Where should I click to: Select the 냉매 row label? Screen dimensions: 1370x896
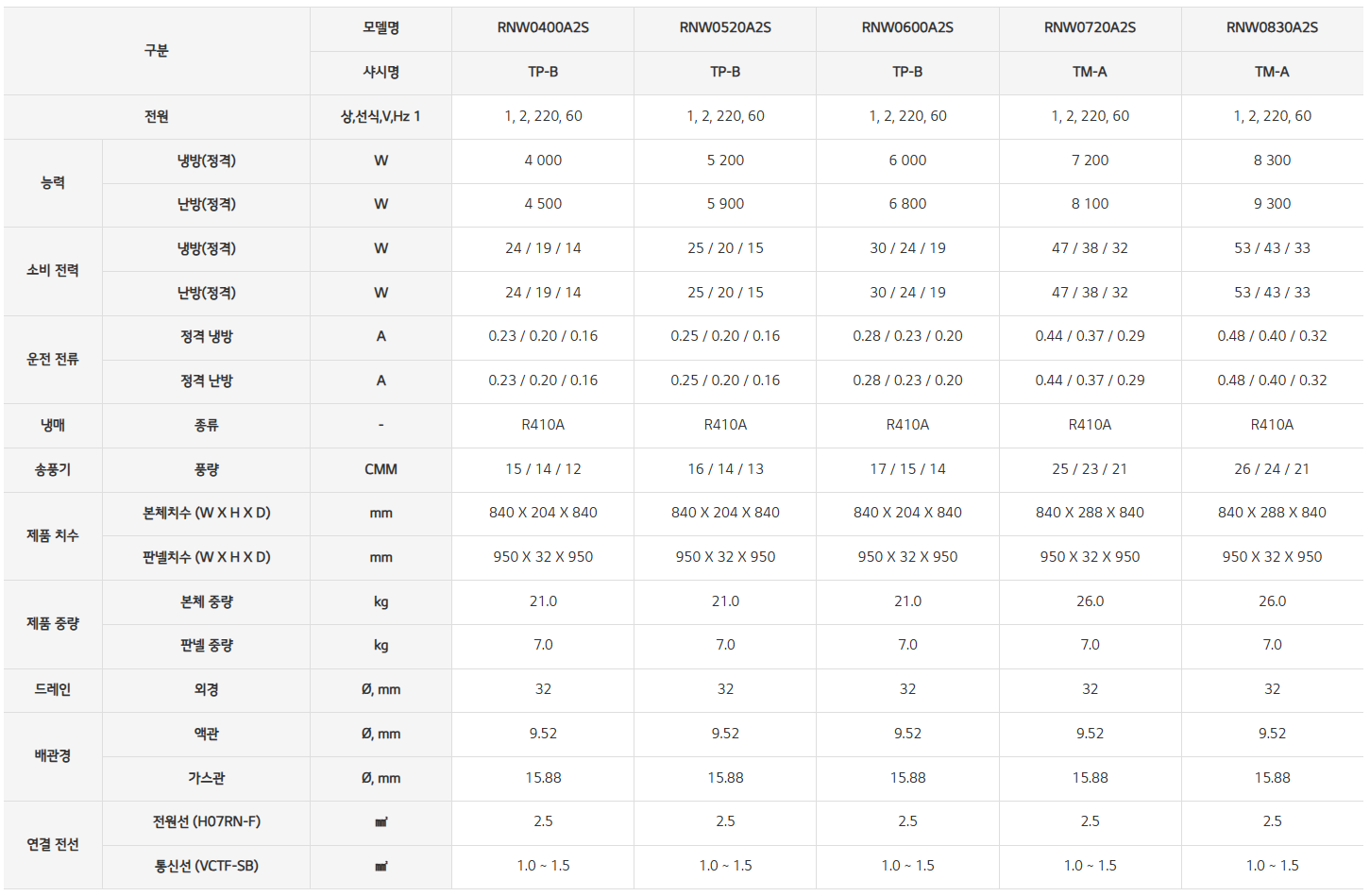click(x=53, y=425)
